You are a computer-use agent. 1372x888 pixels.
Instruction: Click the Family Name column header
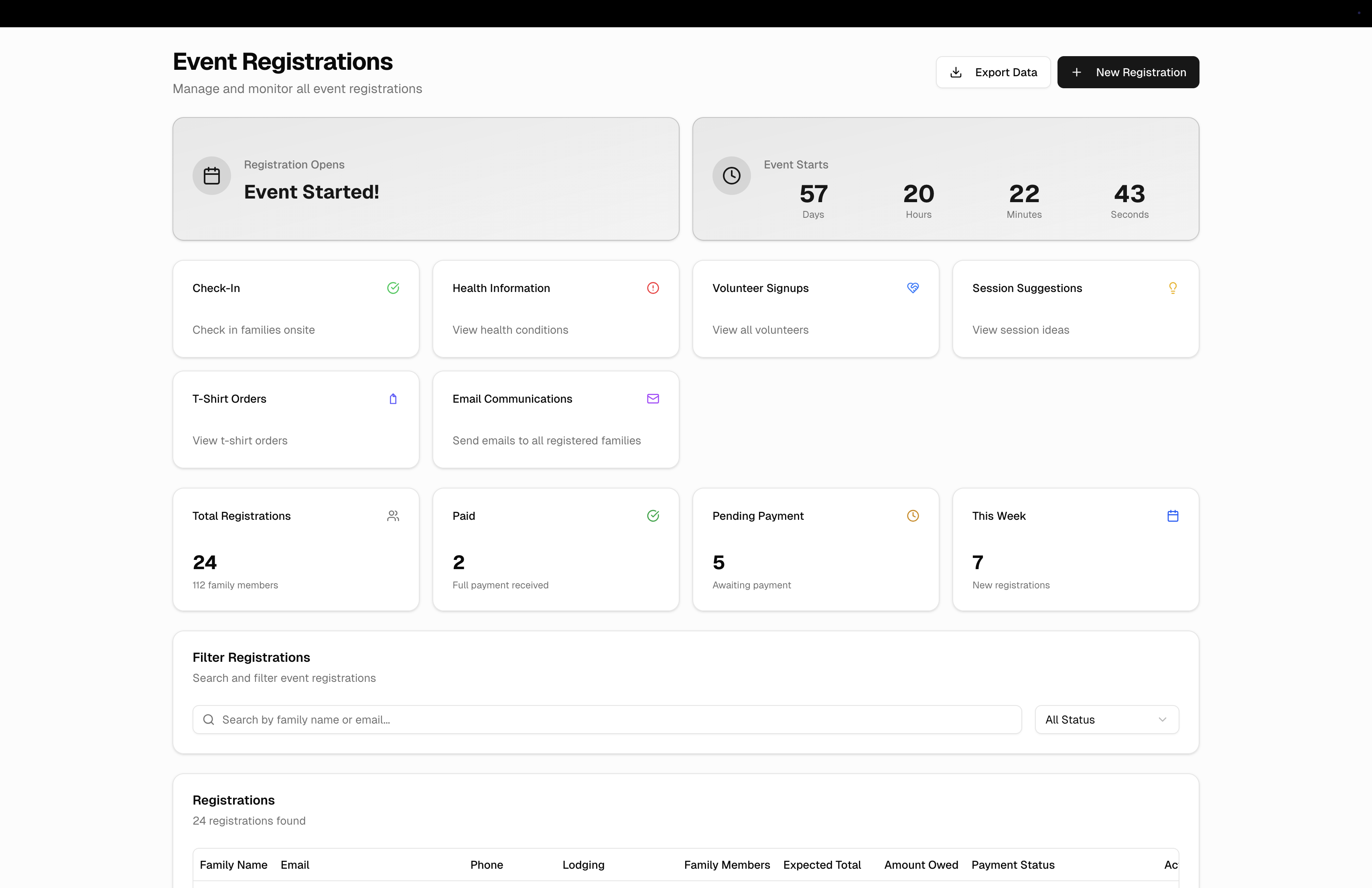tap(233, 865)
